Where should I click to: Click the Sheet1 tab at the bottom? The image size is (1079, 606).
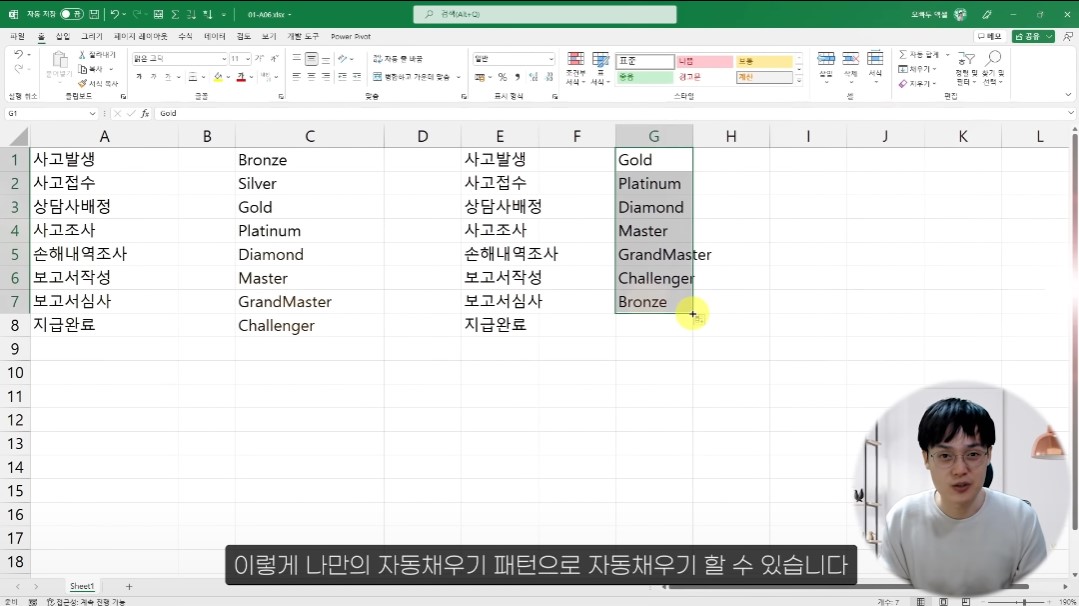coord(81,585)
